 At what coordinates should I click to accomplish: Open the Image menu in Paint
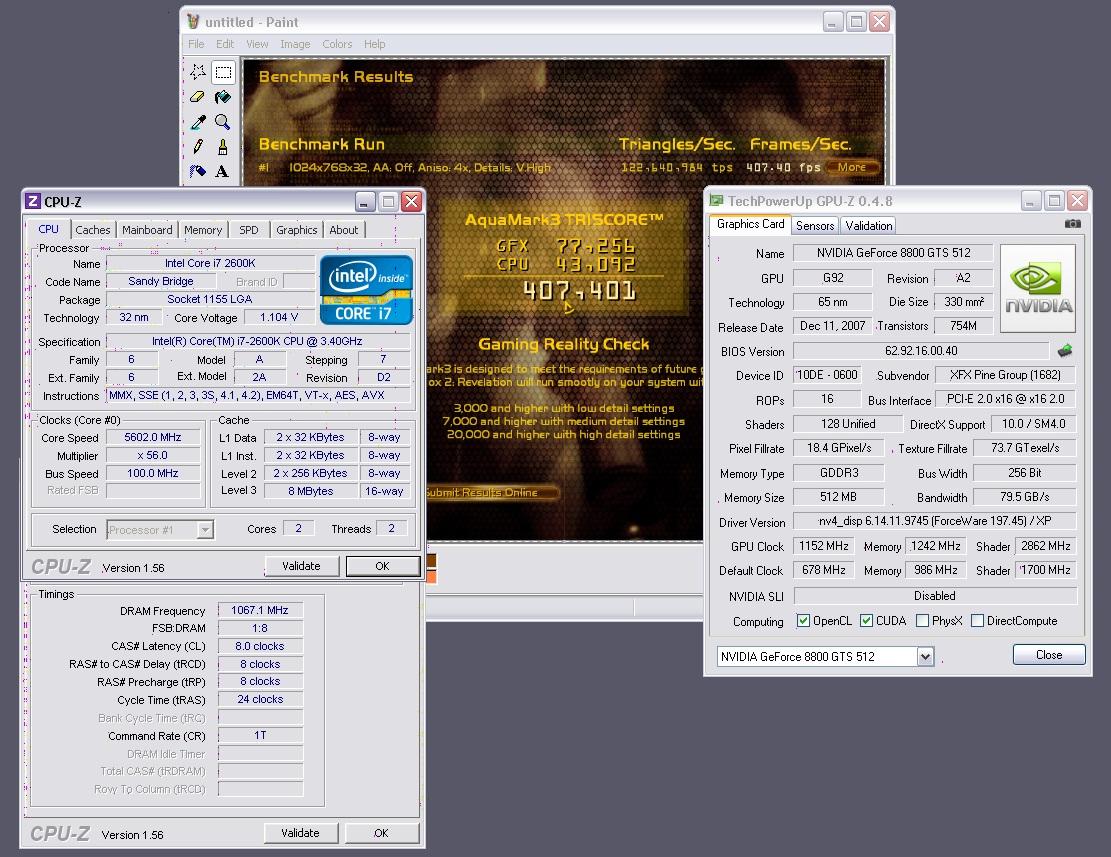(295, 44)
